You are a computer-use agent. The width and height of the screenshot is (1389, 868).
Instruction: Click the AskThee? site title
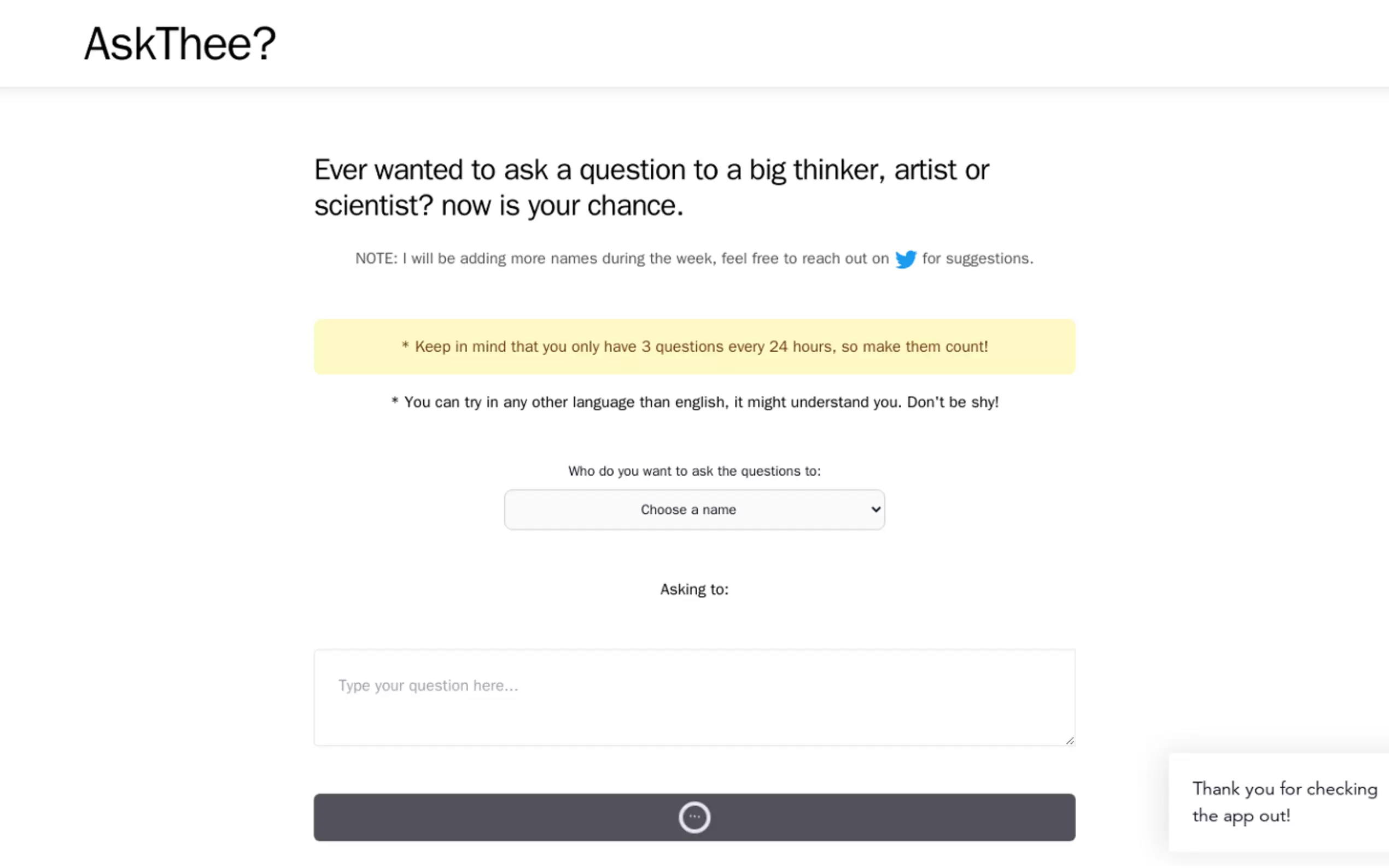180,44
